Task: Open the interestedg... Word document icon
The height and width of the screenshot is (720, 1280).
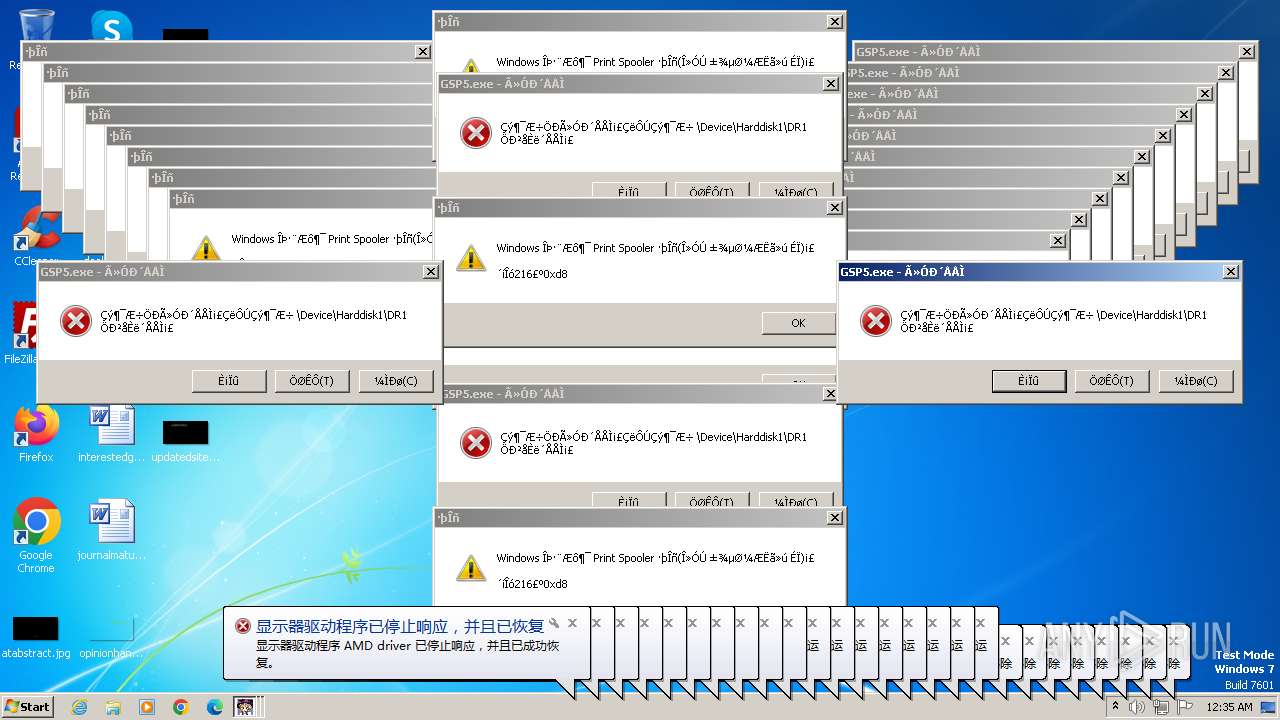Action: (x=111, y=433)
